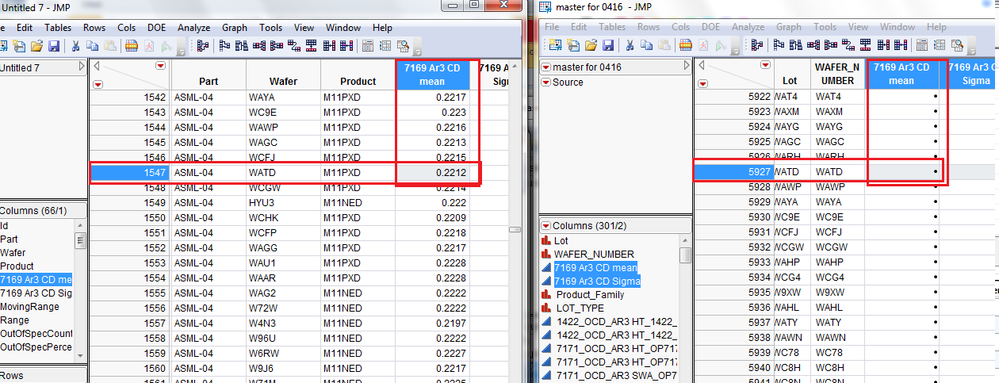Screen dimensions: 999x383
Task: Open Columns (301/2) red triangle menu
Action: pos(546,226)
